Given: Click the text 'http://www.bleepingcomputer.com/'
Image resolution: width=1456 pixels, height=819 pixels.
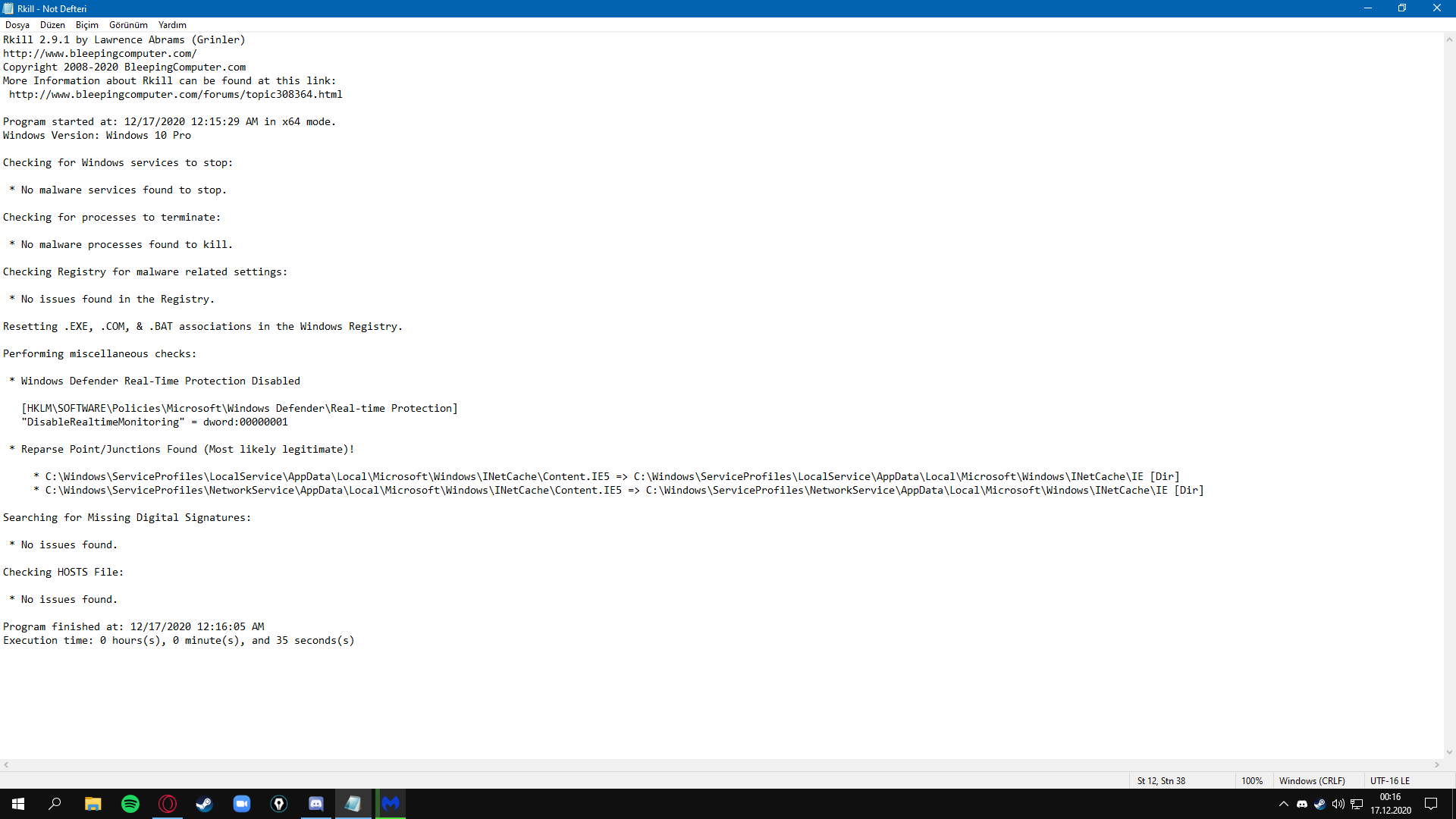Looking at the screenshot, I should 100,53.
